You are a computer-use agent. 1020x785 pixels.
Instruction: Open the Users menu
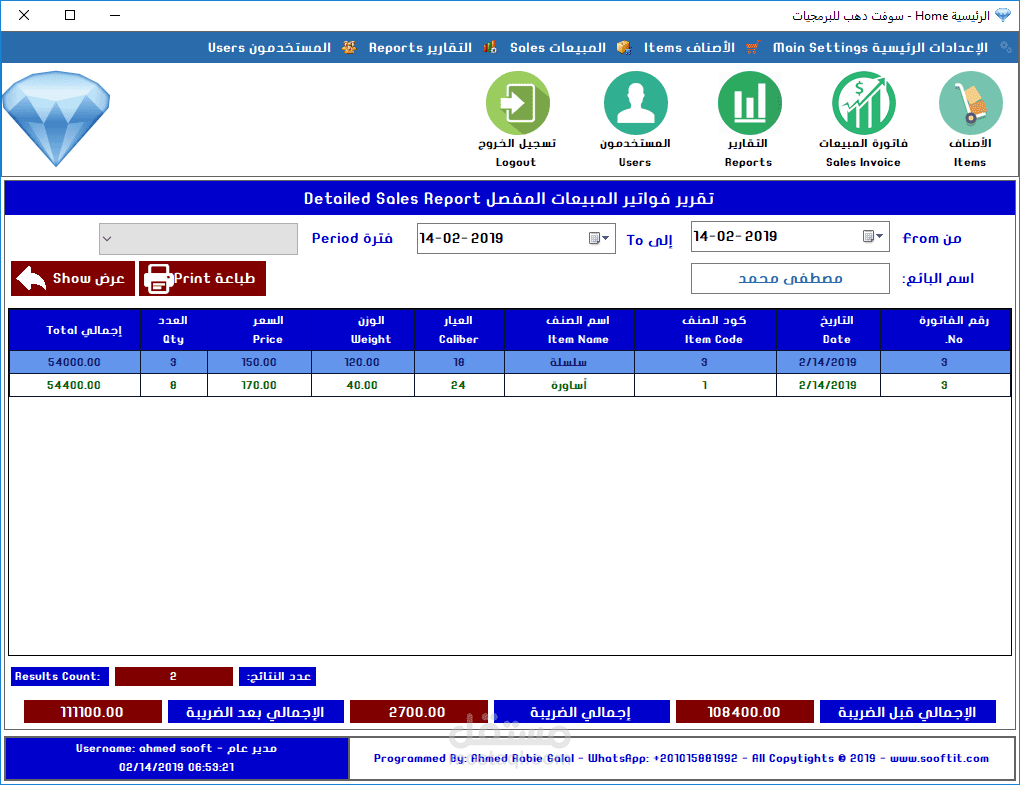269,47
